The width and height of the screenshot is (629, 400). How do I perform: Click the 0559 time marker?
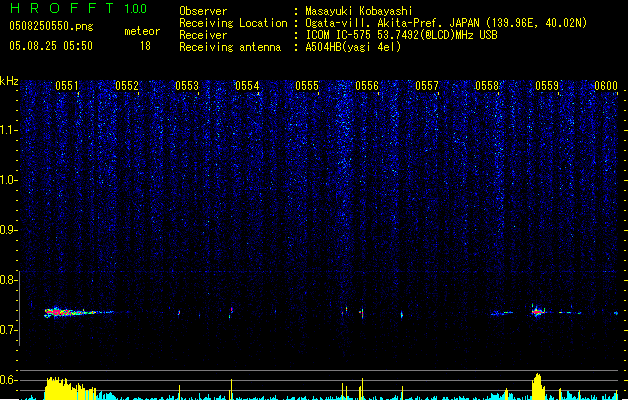click(547, 86)
